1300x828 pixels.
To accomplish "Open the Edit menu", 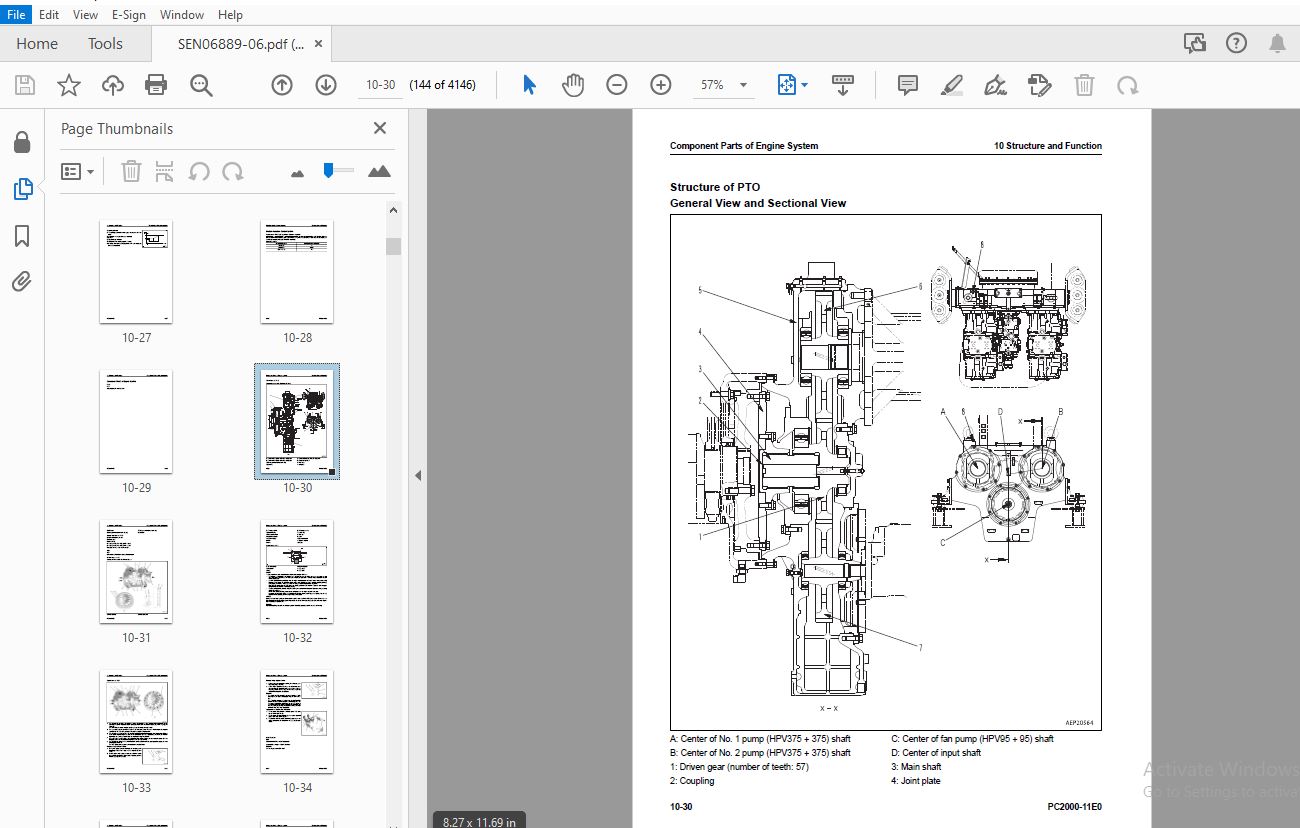I will point(49,15).
